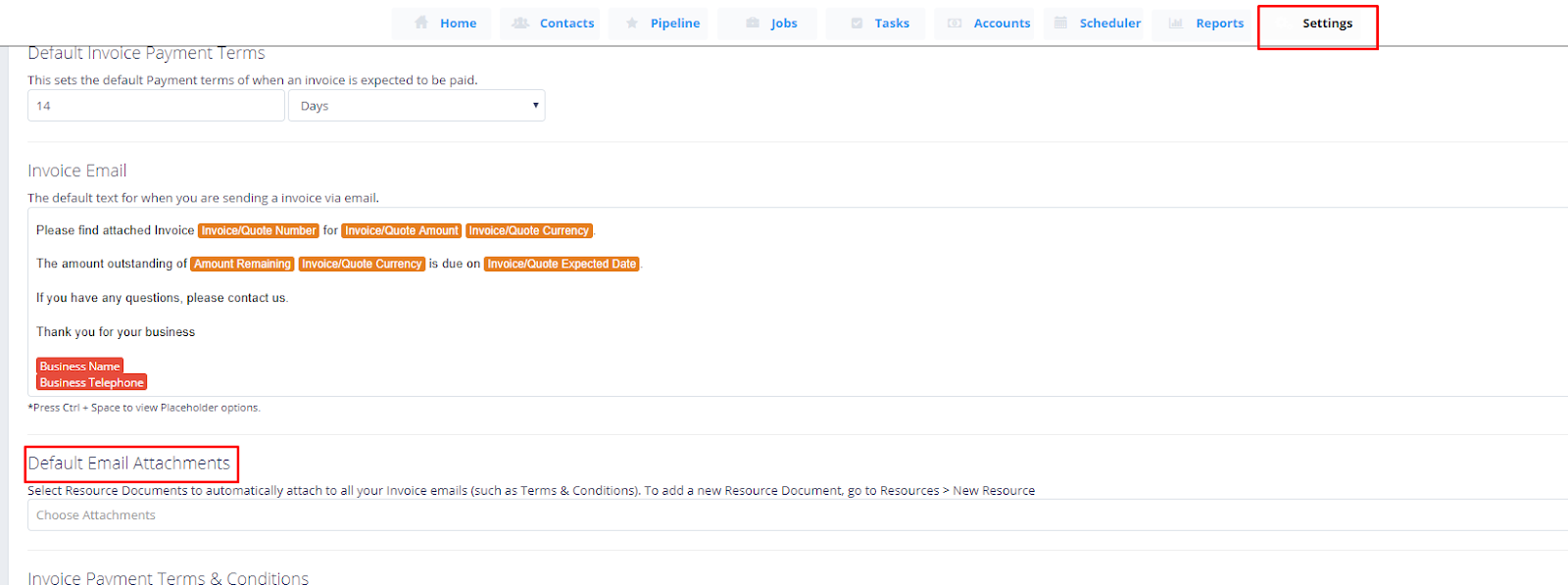Click the Scheduler calendar icon
The image size is (1568, 585).
click(1060, 23)
